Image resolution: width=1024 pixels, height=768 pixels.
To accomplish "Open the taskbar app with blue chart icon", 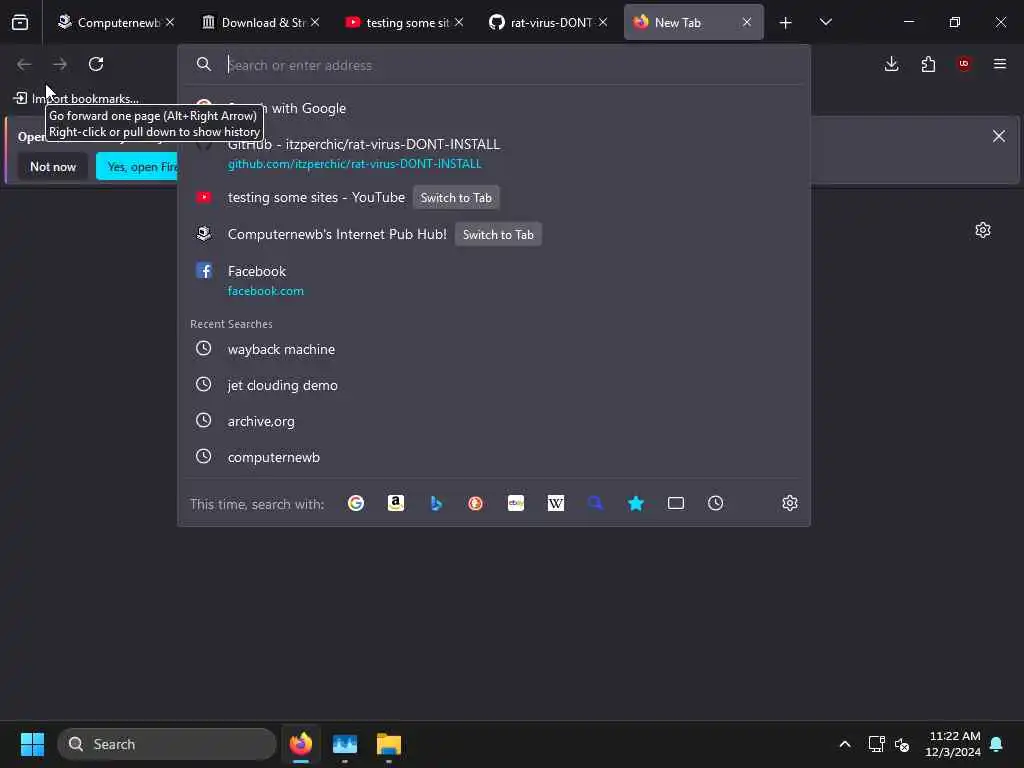I will (x=345, y=744).
